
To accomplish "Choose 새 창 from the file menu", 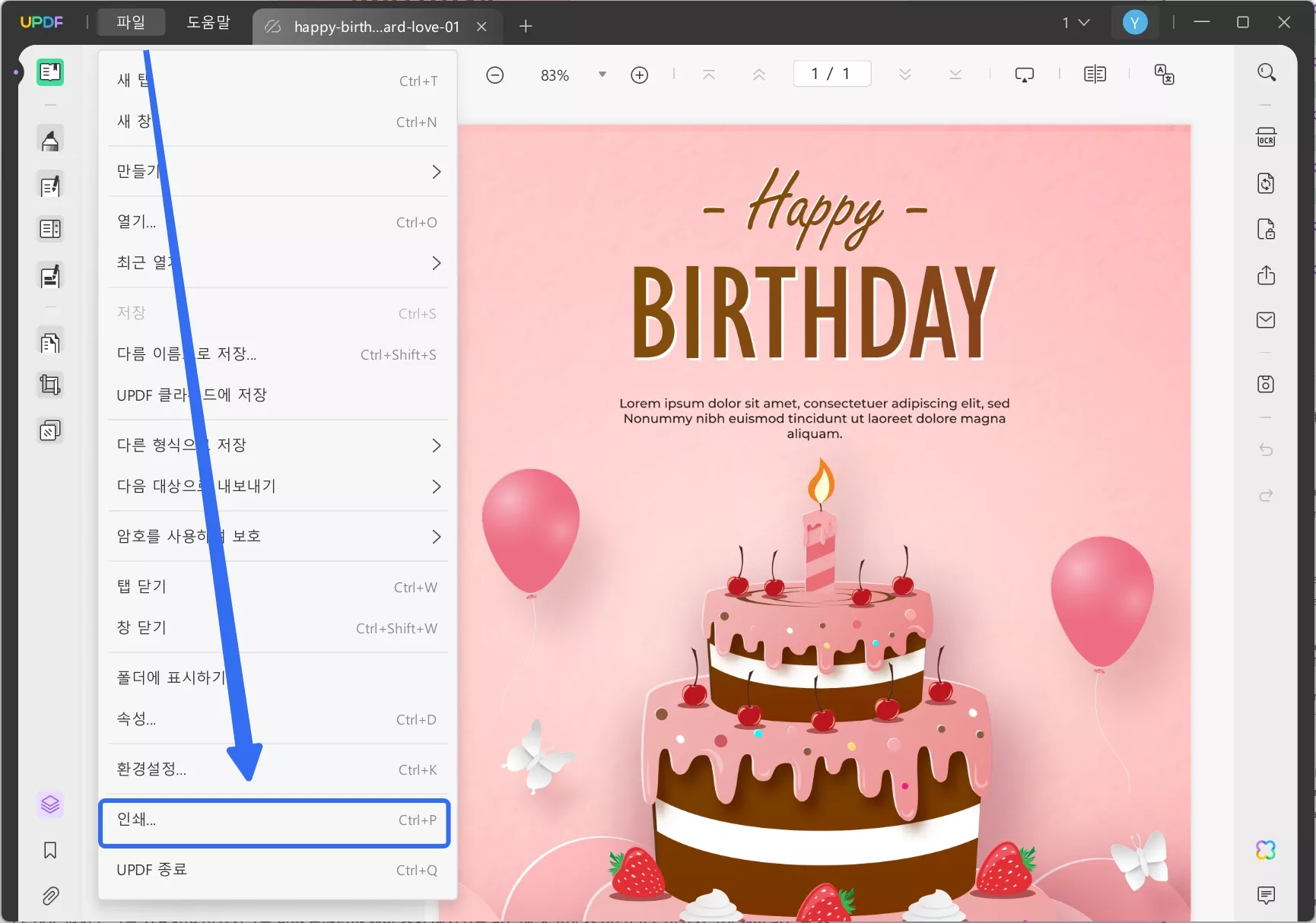I will 278,122.
